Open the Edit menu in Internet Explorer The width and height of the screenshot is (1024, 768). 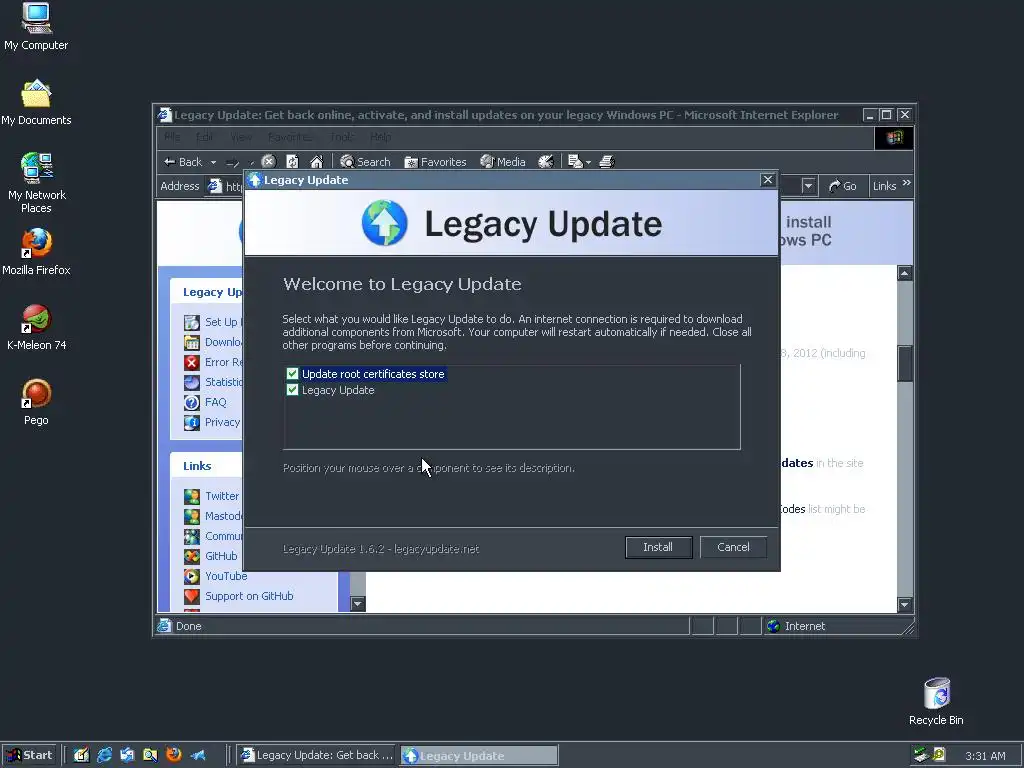point(204,137)
